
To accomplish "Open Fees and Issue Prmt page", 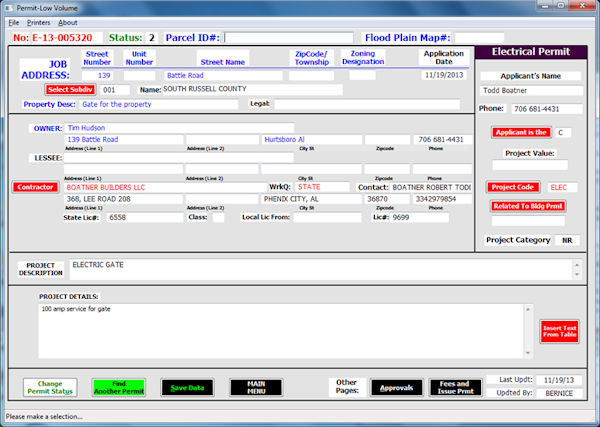I will pyautogui.click(x=455, y=388).
